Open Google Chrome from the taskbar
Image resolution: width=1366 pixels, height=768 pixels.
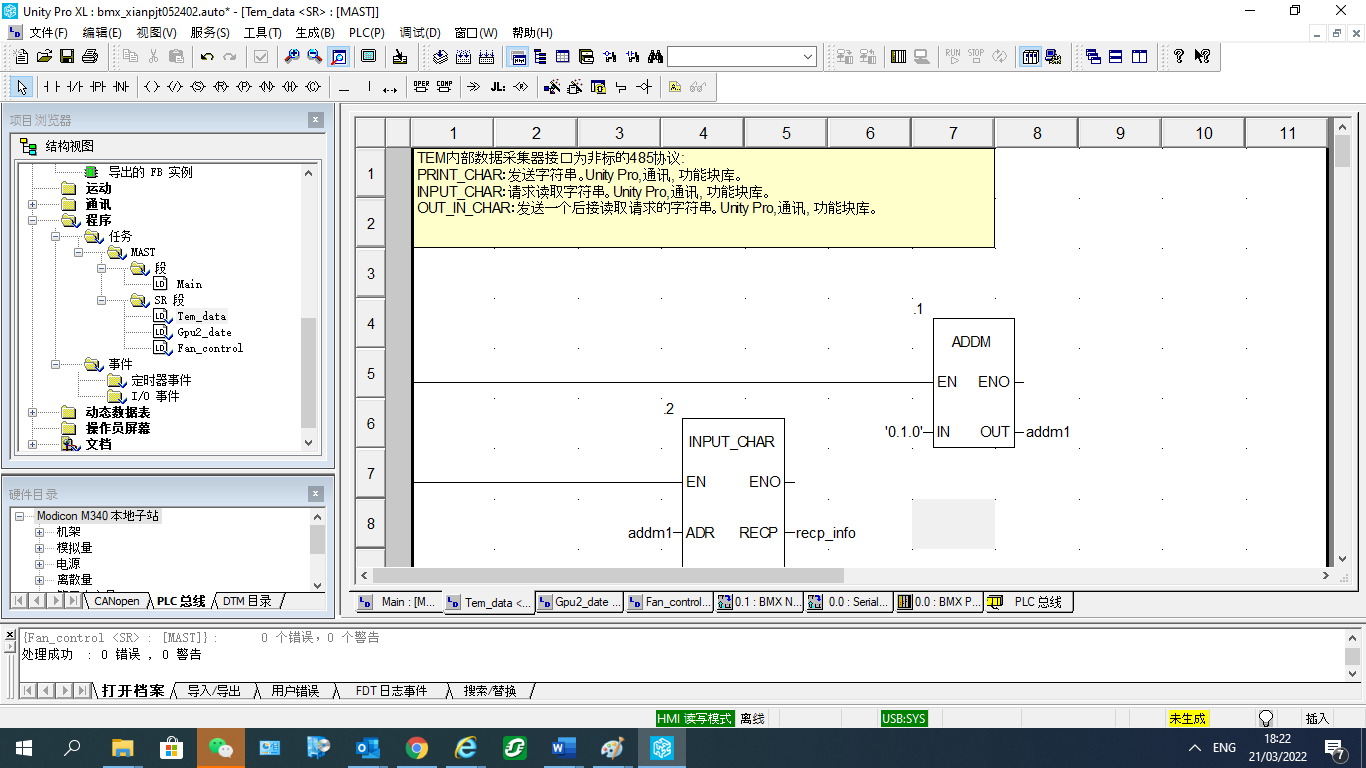417,748
